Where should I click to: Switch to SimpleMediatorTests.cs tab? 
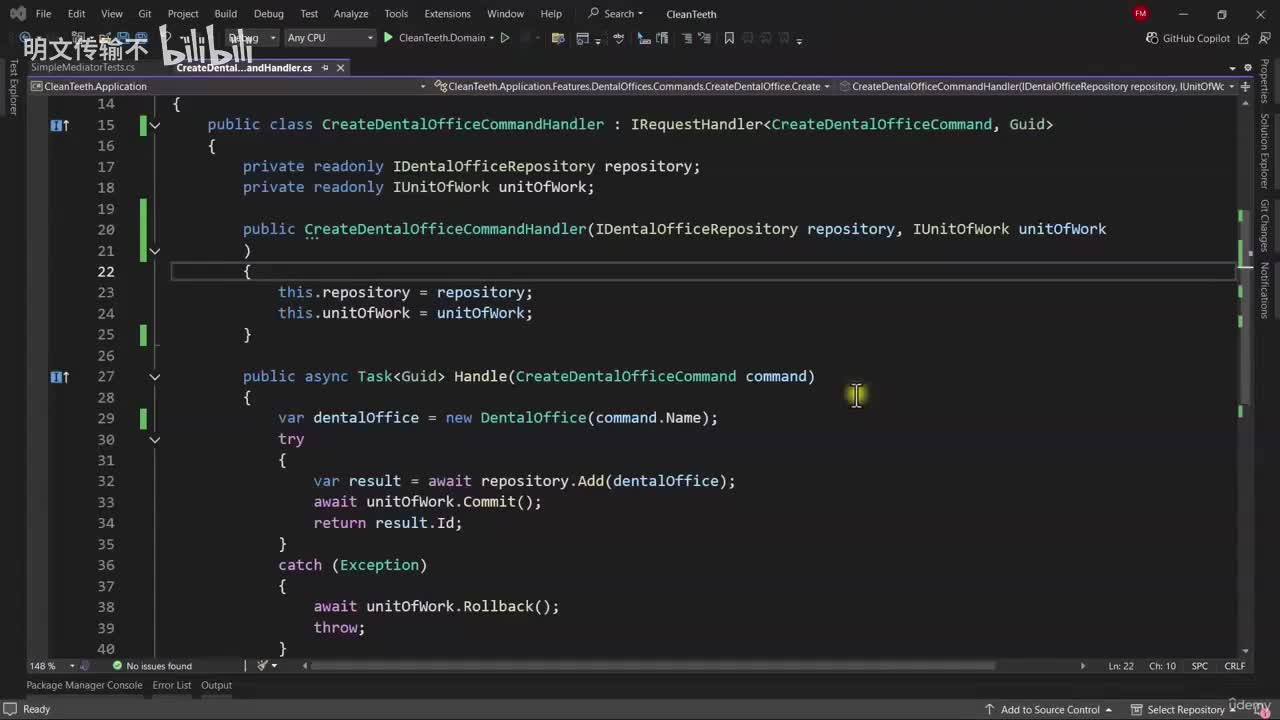83,68
